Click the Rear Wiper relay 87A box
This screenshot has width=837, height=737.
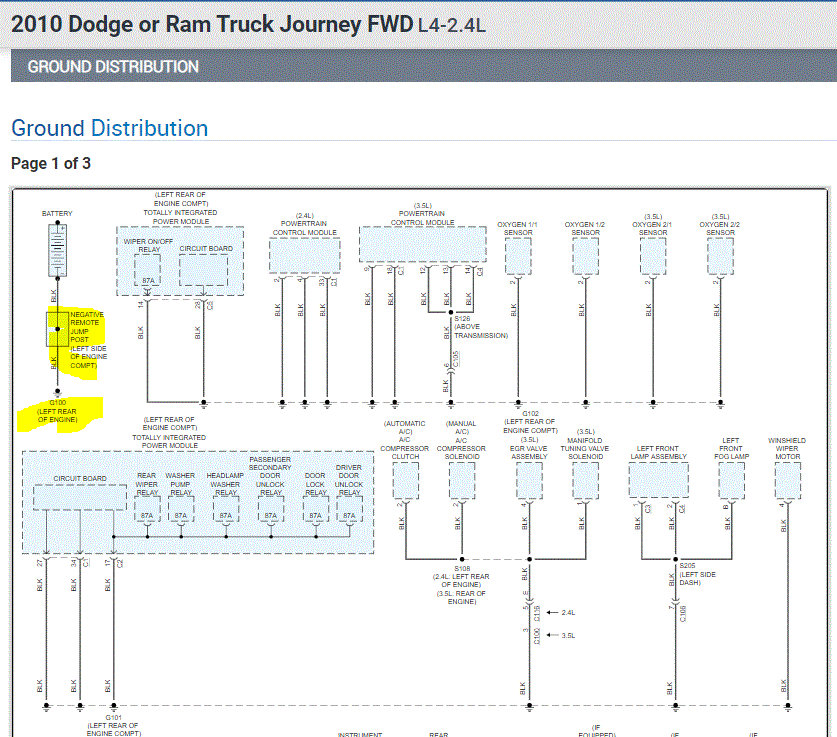[147, 510]
